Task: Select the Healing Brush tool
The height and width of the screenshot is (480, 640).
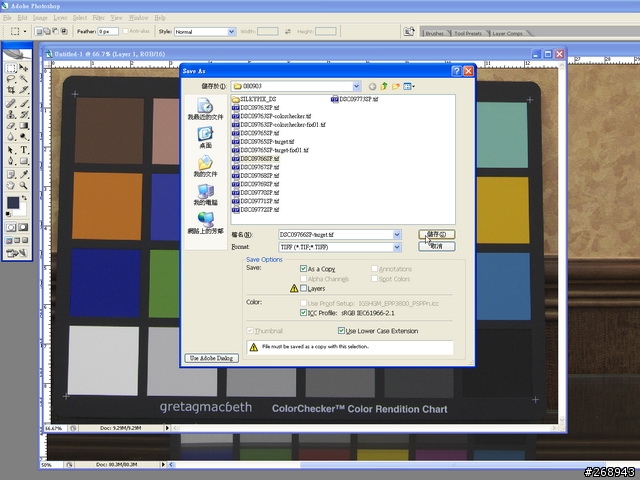Action: click(11, 103)
